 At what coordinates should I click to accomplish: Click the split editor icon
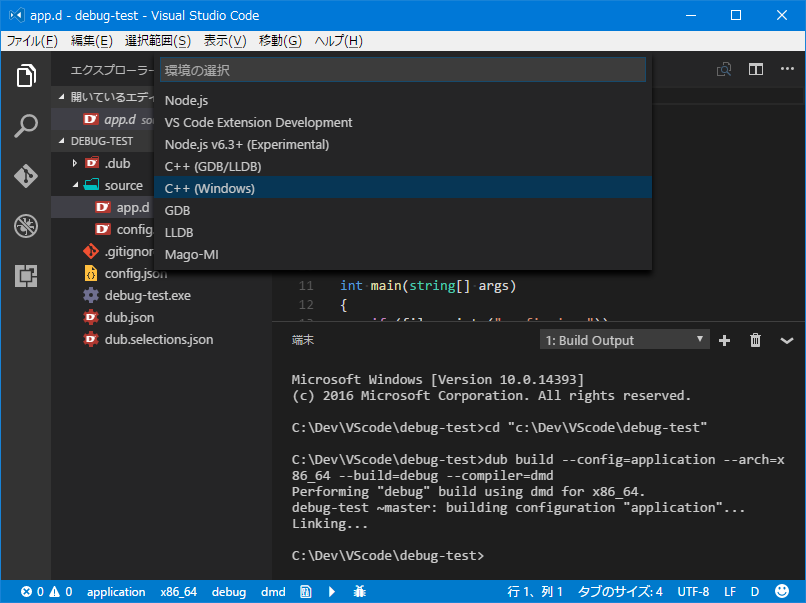[x=756, y=69]
